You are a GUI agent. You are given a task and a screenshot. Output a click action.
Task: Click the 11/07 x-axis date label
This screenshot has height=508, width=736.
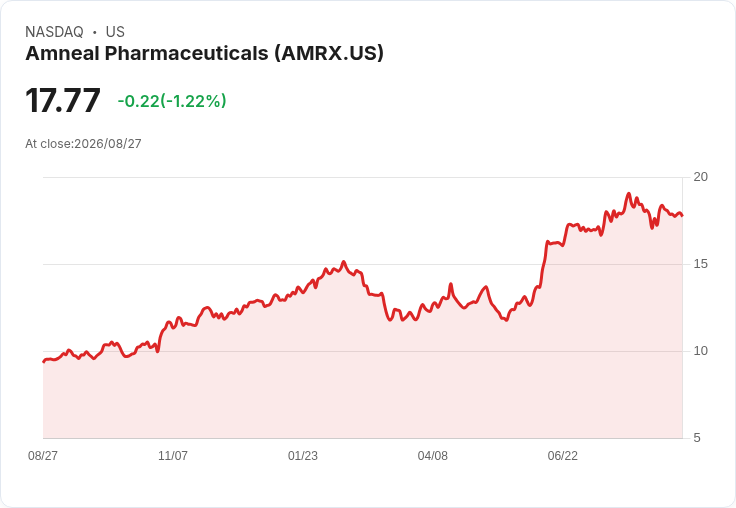(x=173, y=455)
